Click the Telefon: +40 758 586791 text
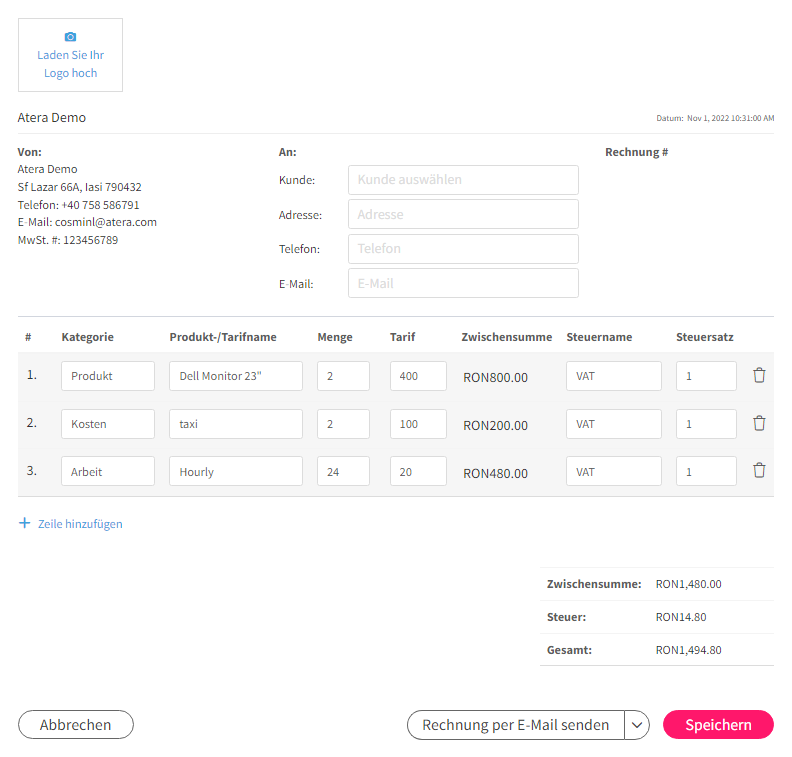This screenshot has width=792, height=757. click(x=78, y=205)
